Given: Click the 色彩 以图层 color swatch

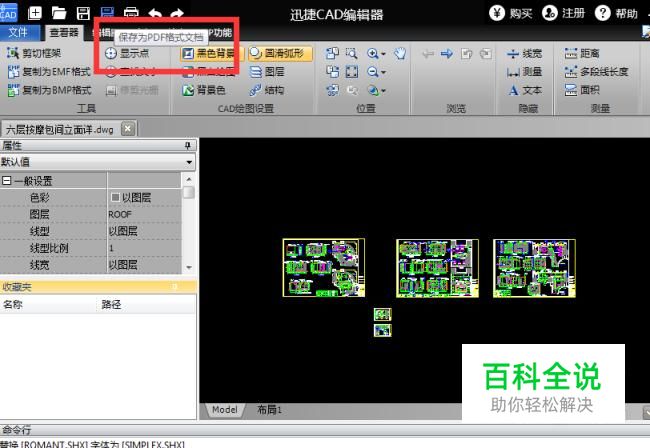Looking at the screenshot, I should click(115, 197).
